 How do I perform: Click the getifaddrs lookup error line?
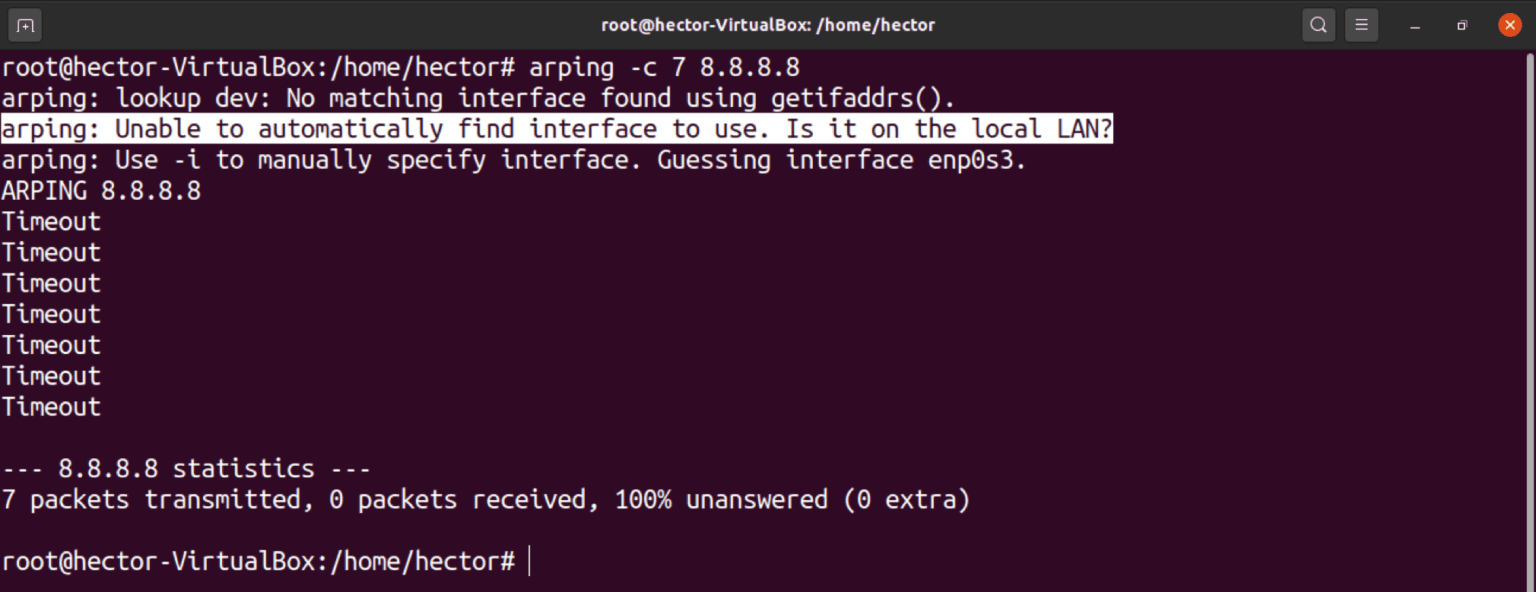(477, 97)
